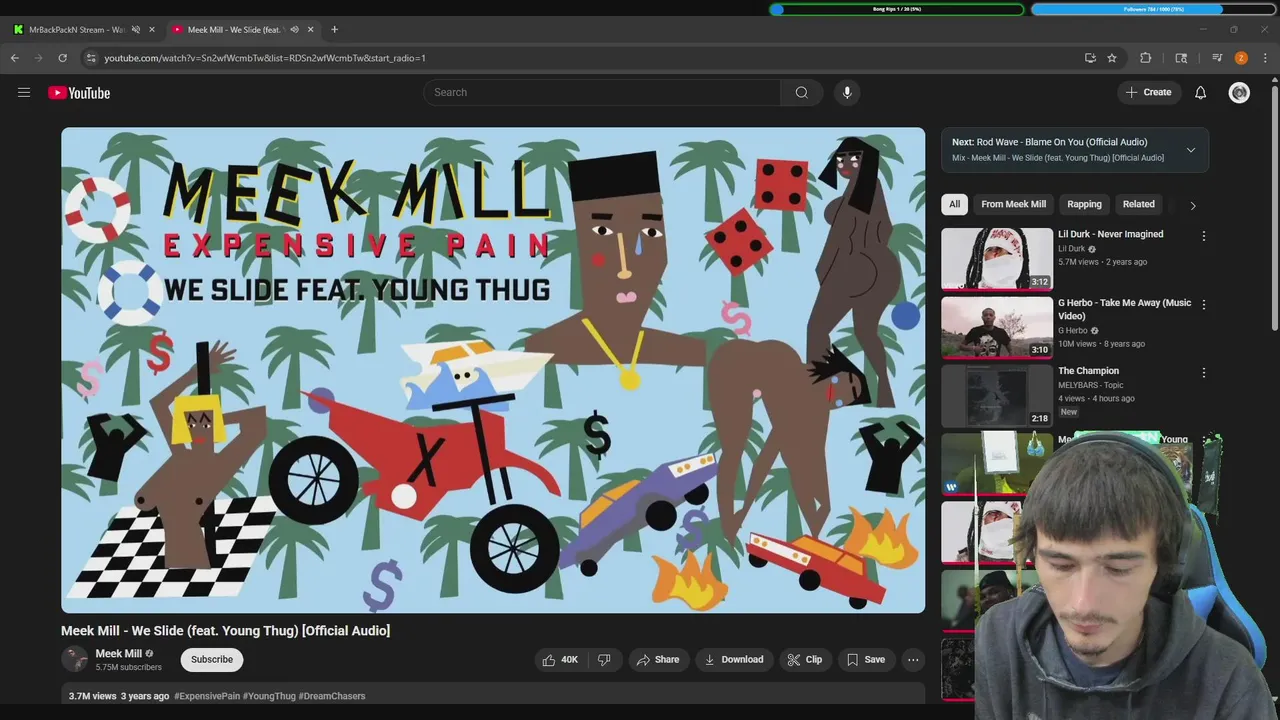Start voice search with microphone icon
The height and width of the screenshot is (720, 1280).
(x=847, y=92)
